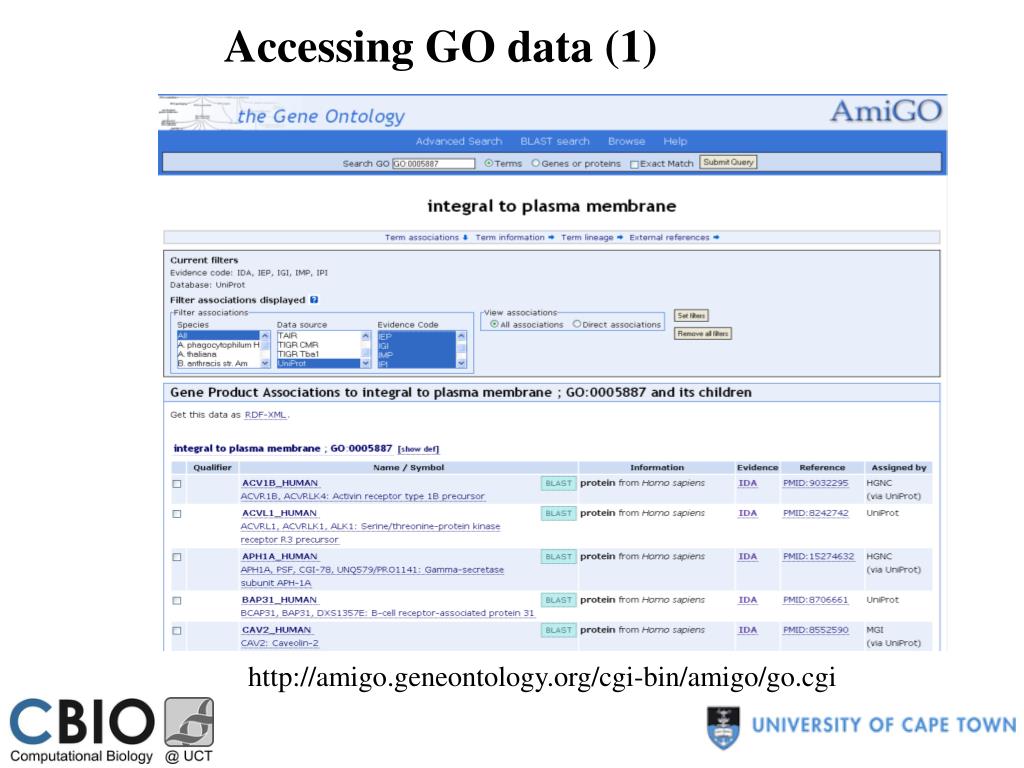Tick the checkbox for ACV1B_HUMAN row

click(177, 484)
